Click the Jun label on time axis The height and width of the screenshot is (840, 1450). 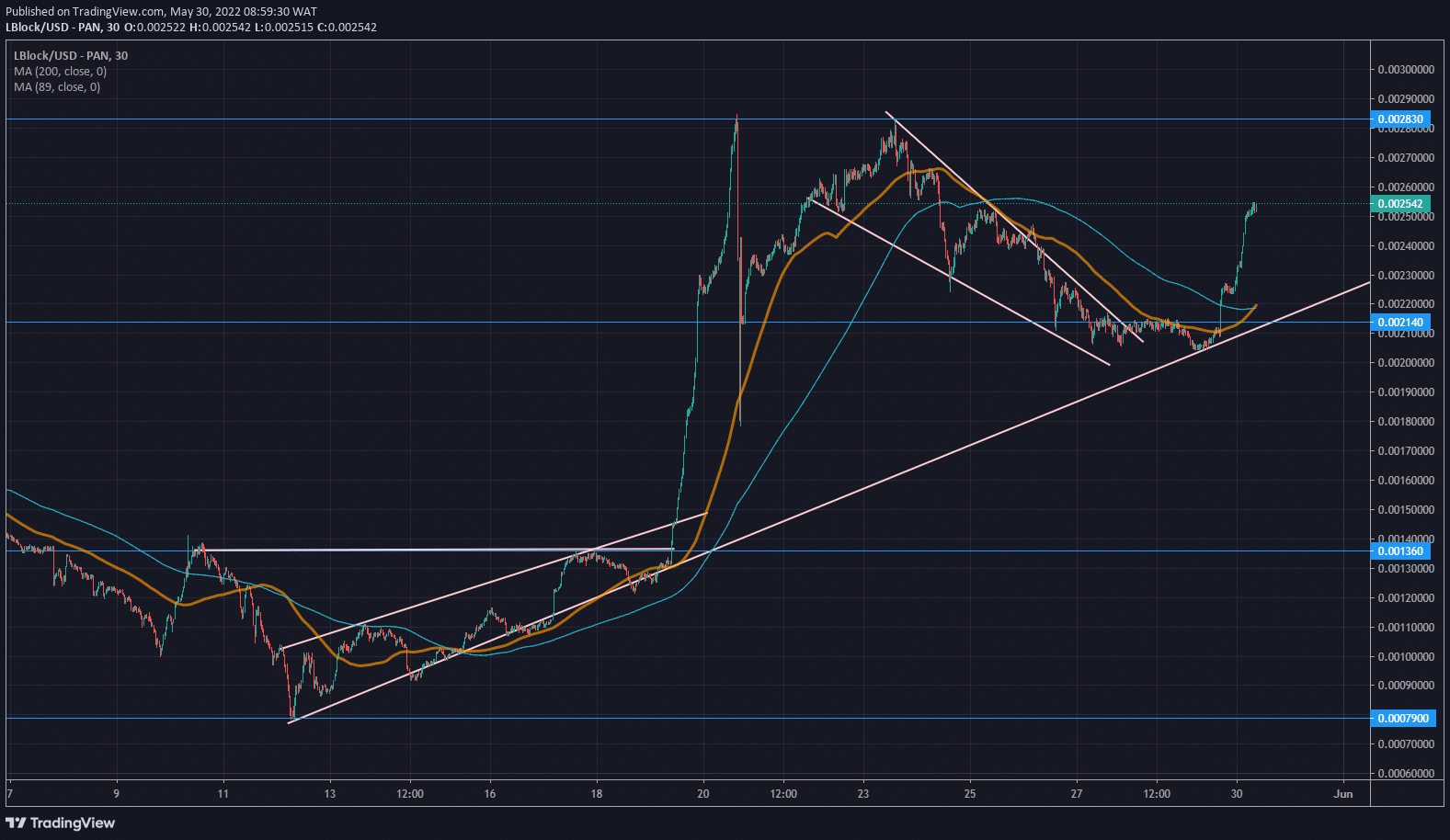1343,794
